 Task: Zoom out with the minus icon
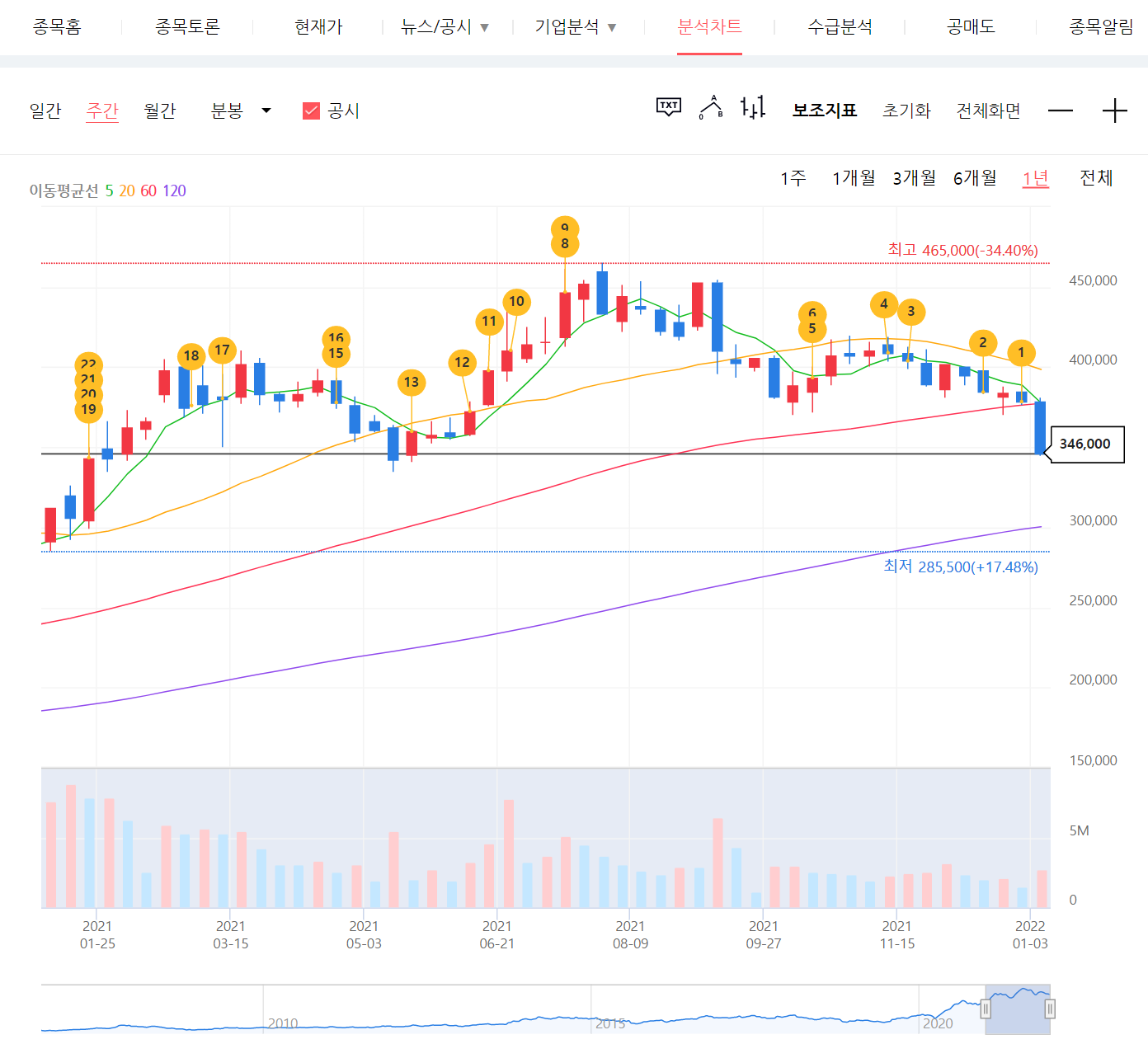(x=1061, y=111)
